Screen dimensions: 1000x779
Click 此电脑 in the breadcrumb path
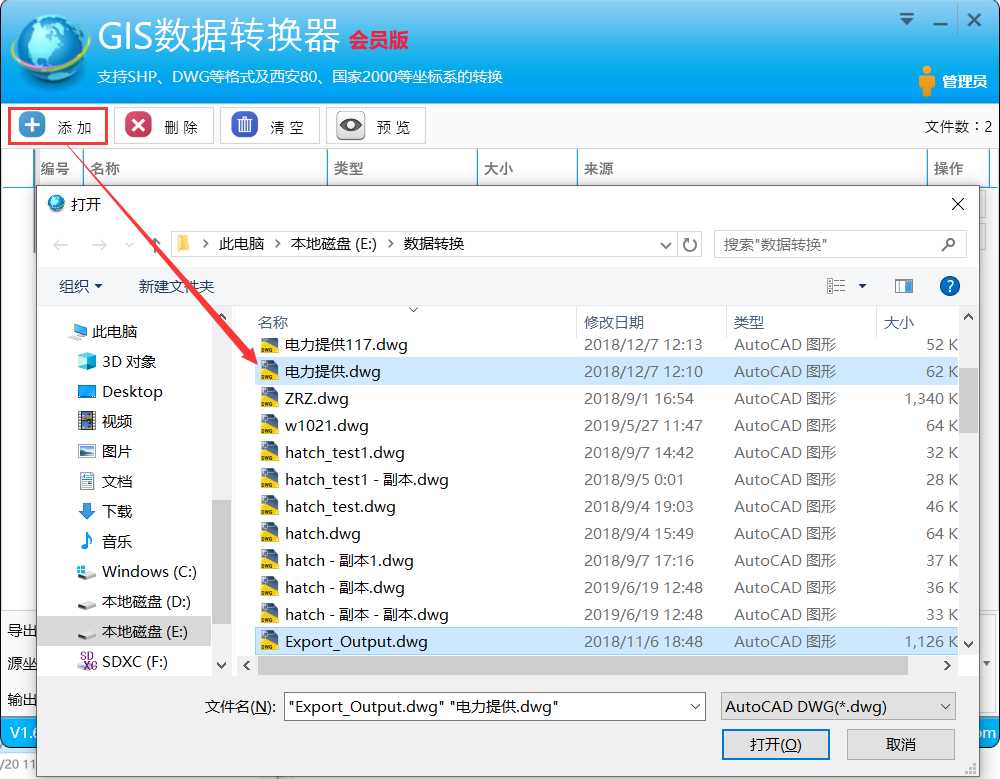241,244
